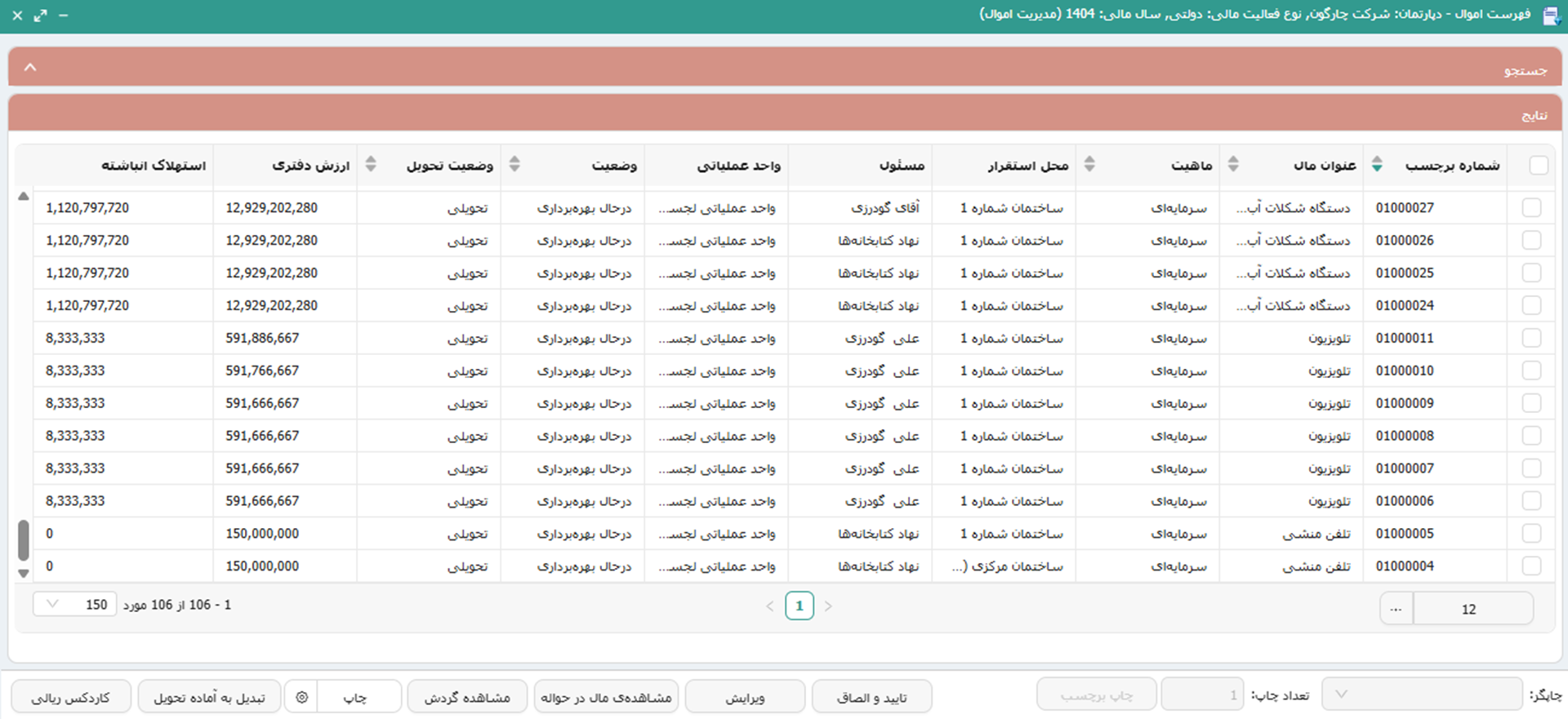This screenshot has height=719, width=1568.
Task: Click sort arrows on وضعیت تحویل column
Action: [371, 164]
